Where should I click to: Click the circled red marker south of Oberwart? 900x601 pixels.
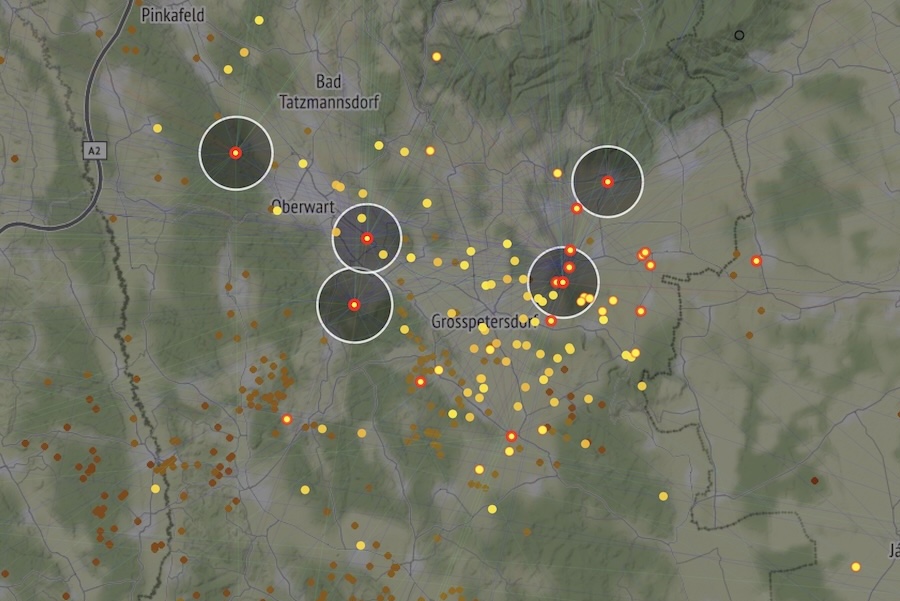pos(353,305)
